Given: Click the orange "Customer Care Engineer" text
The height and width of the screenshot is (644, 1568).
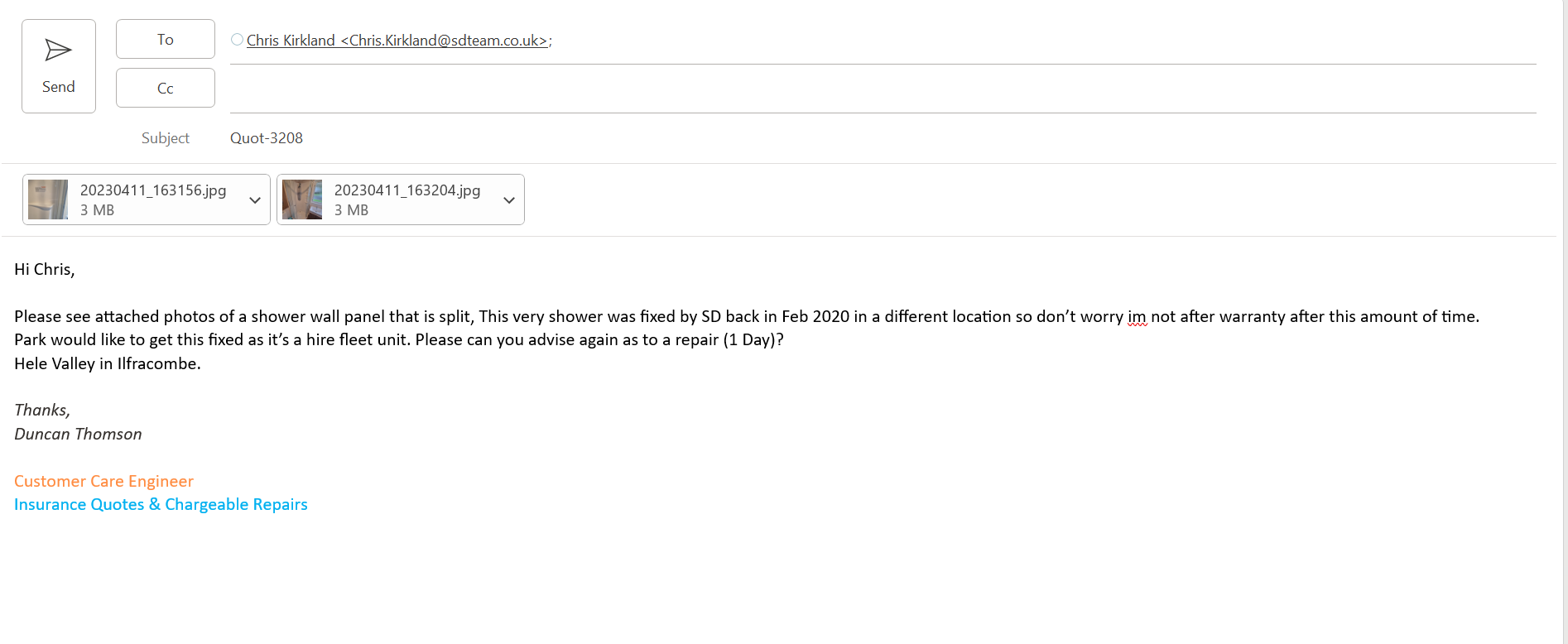Looking at the screenshot, I should pos(103,482).
